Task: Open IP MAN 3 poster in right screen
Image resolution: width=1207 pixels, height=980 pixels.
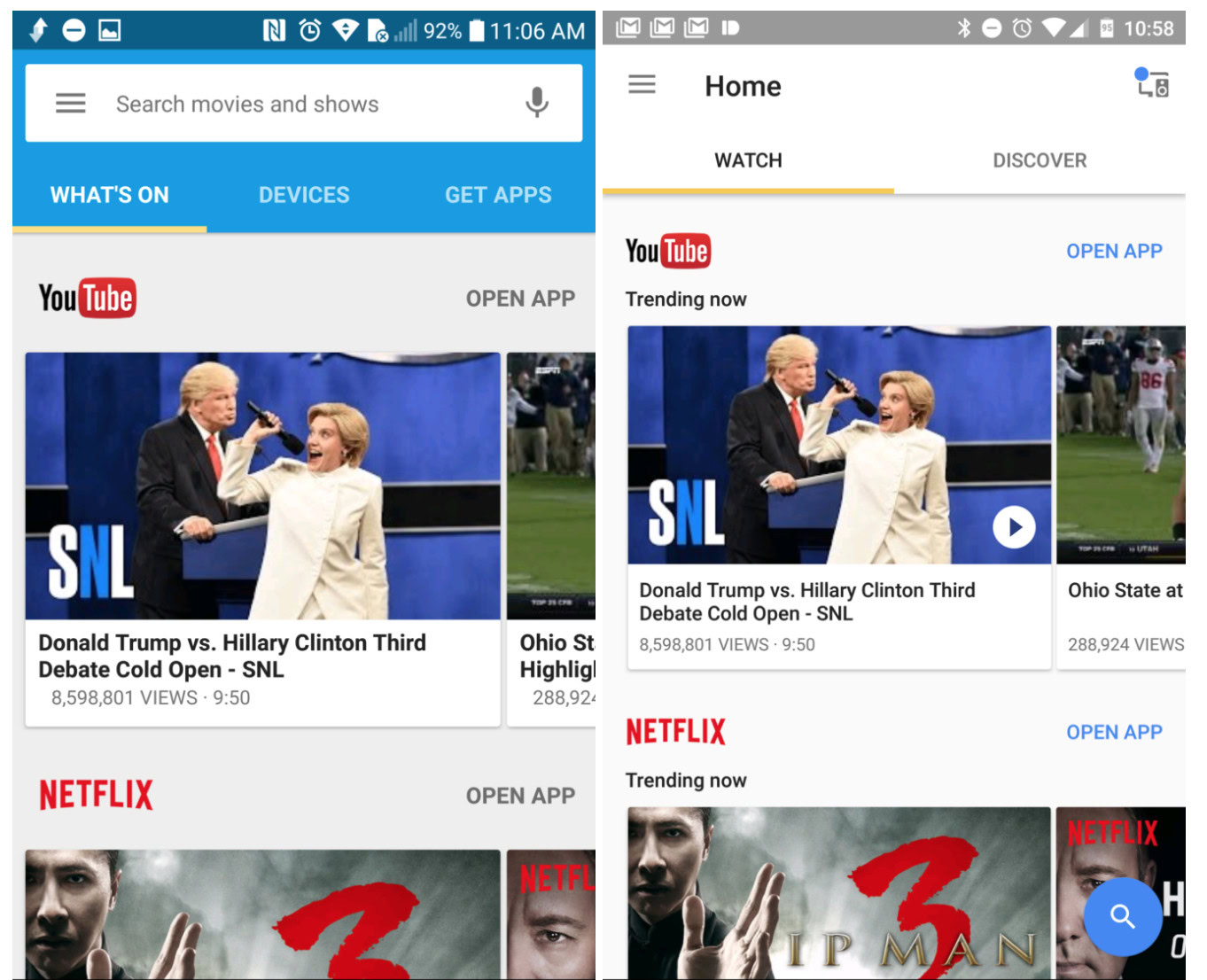Action: coord(839,893)
